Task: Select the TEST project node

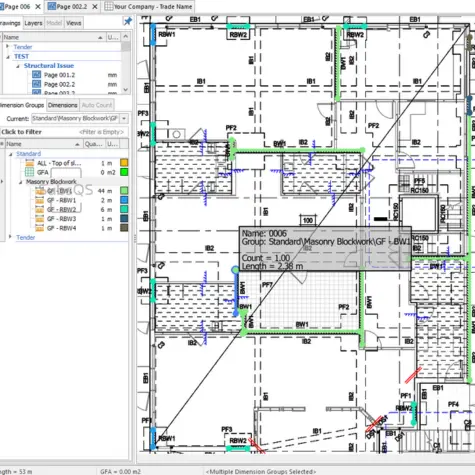Action: point(21,56)
